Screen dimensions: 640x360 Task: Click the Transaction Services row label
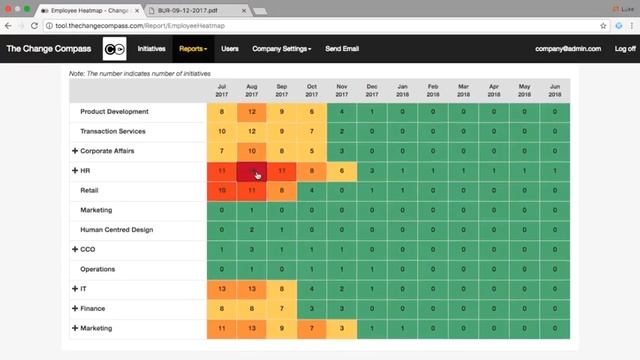point(113,131)
